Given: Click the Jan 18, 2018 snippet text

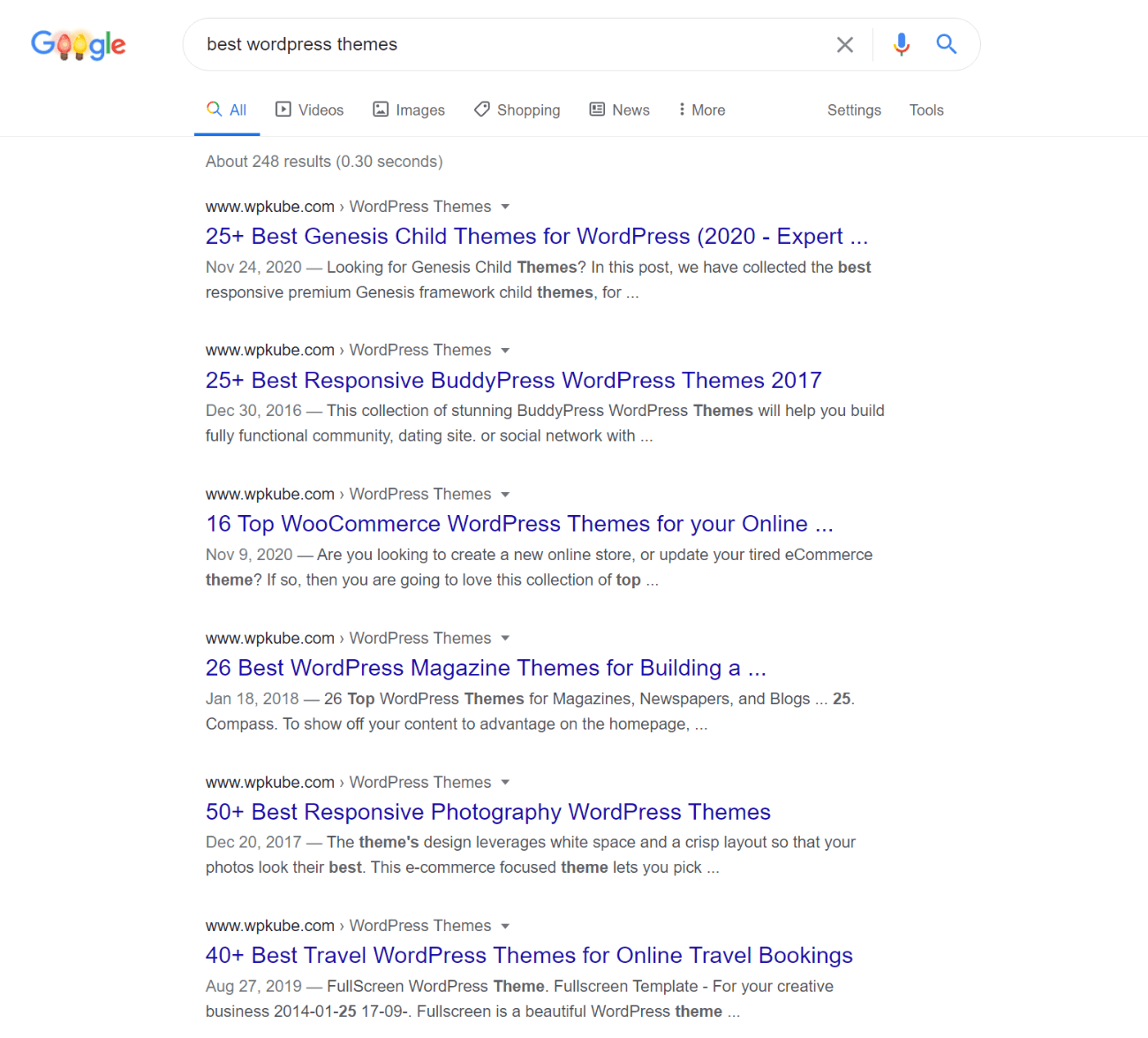Looking at the screenshot, I should click(530, 711).
